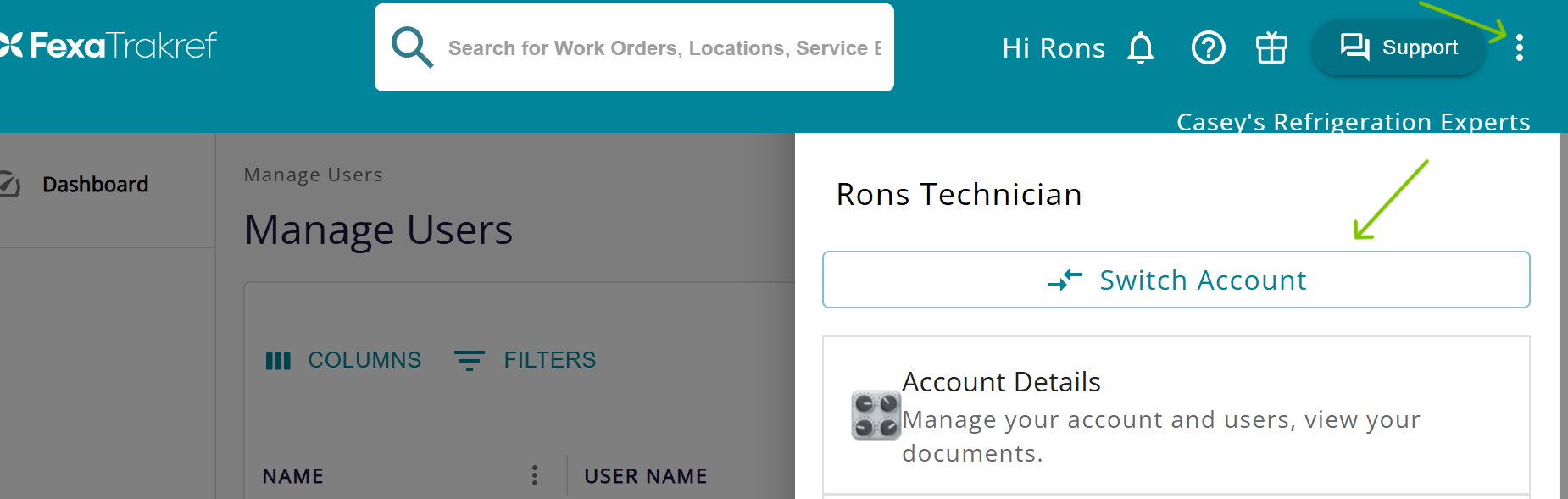Open the COLUMNS selector
Viewport: 1568px width, 499px height.
point(343,360)
